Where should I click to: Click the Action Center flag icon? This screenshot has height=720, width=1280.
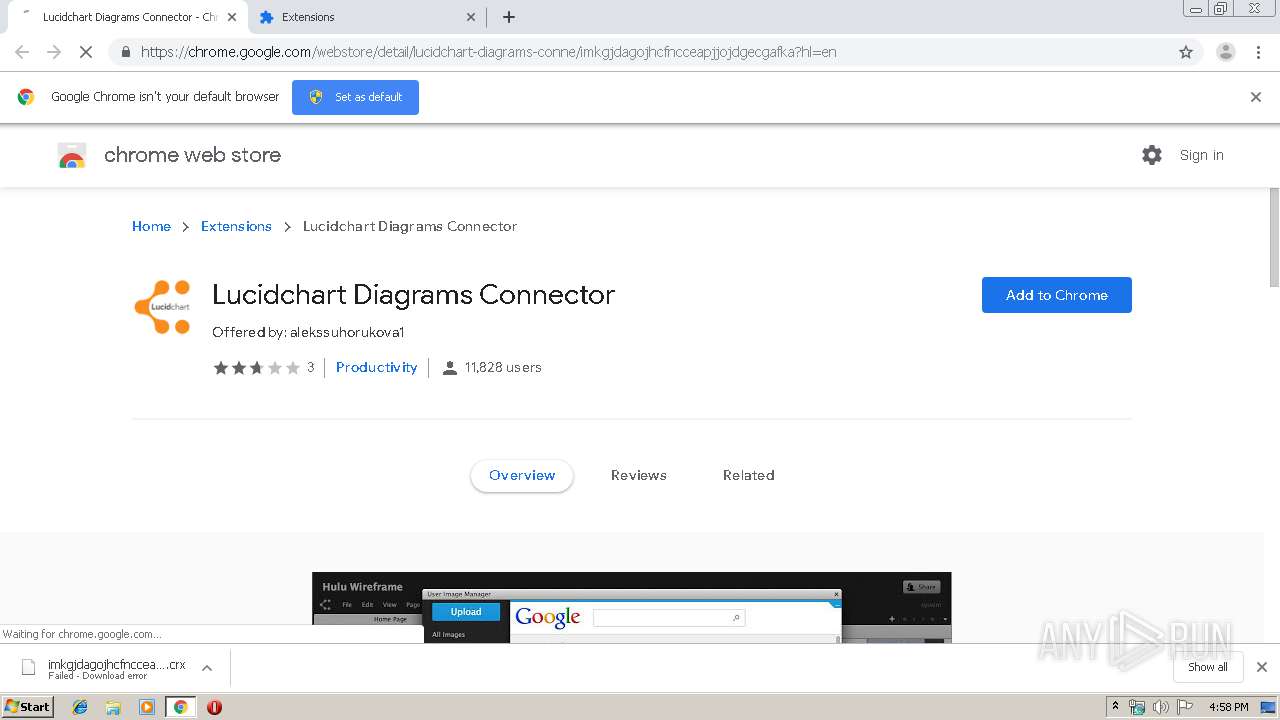1186,707
